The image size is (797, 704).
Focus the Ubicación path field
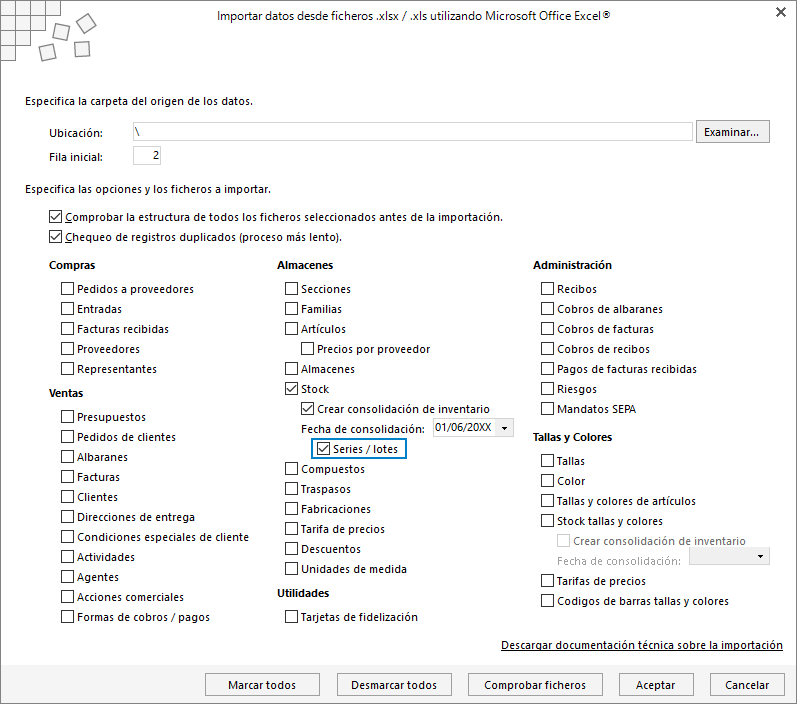(412, 132)
